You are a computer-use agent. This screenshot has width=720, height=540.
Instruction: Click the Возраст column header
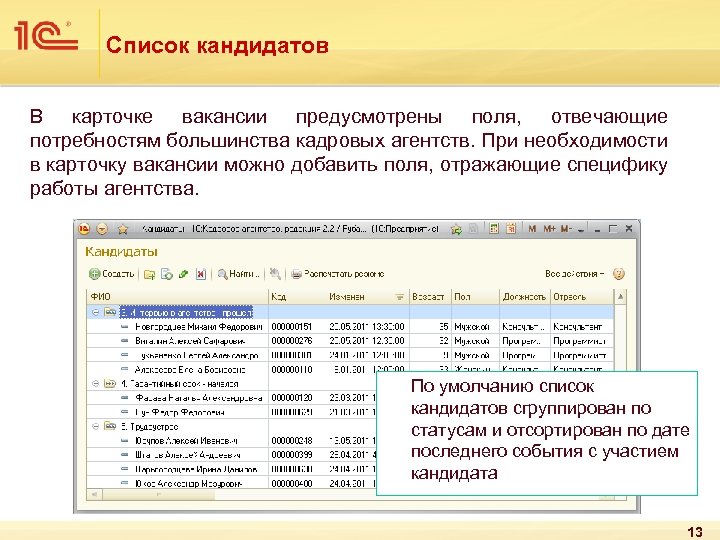[x=430, y=297]
